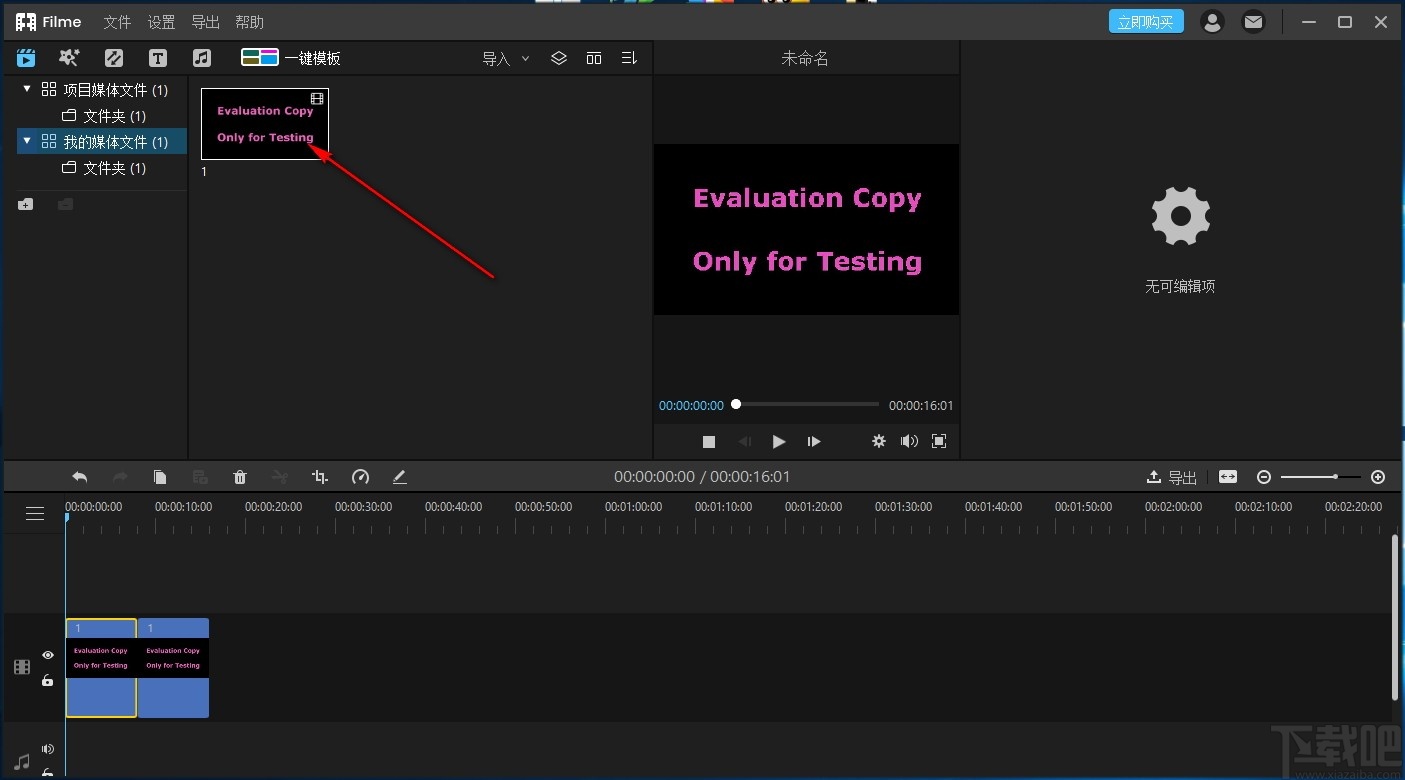Open the Transitions tab icon
This screenshot has height=780, width=1405.
114,58
